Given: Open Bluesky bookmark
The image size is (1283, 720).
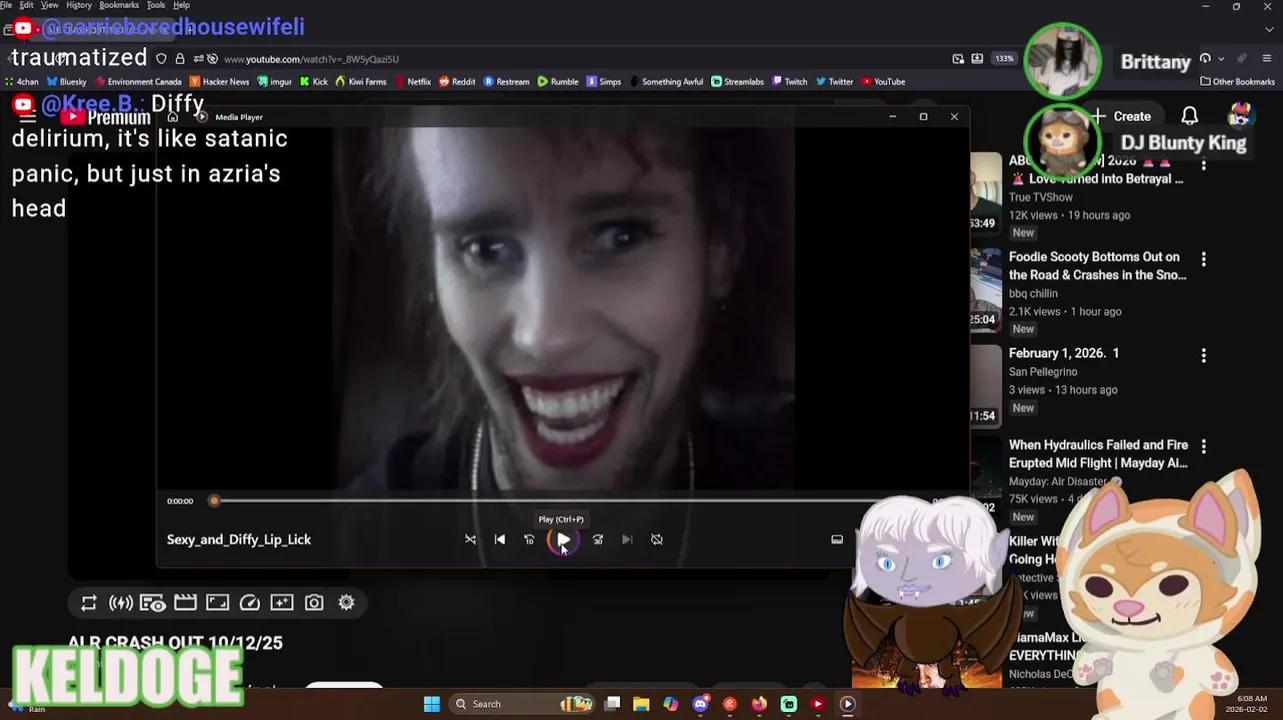Looking at the screenshot, I should click(66, 82).
